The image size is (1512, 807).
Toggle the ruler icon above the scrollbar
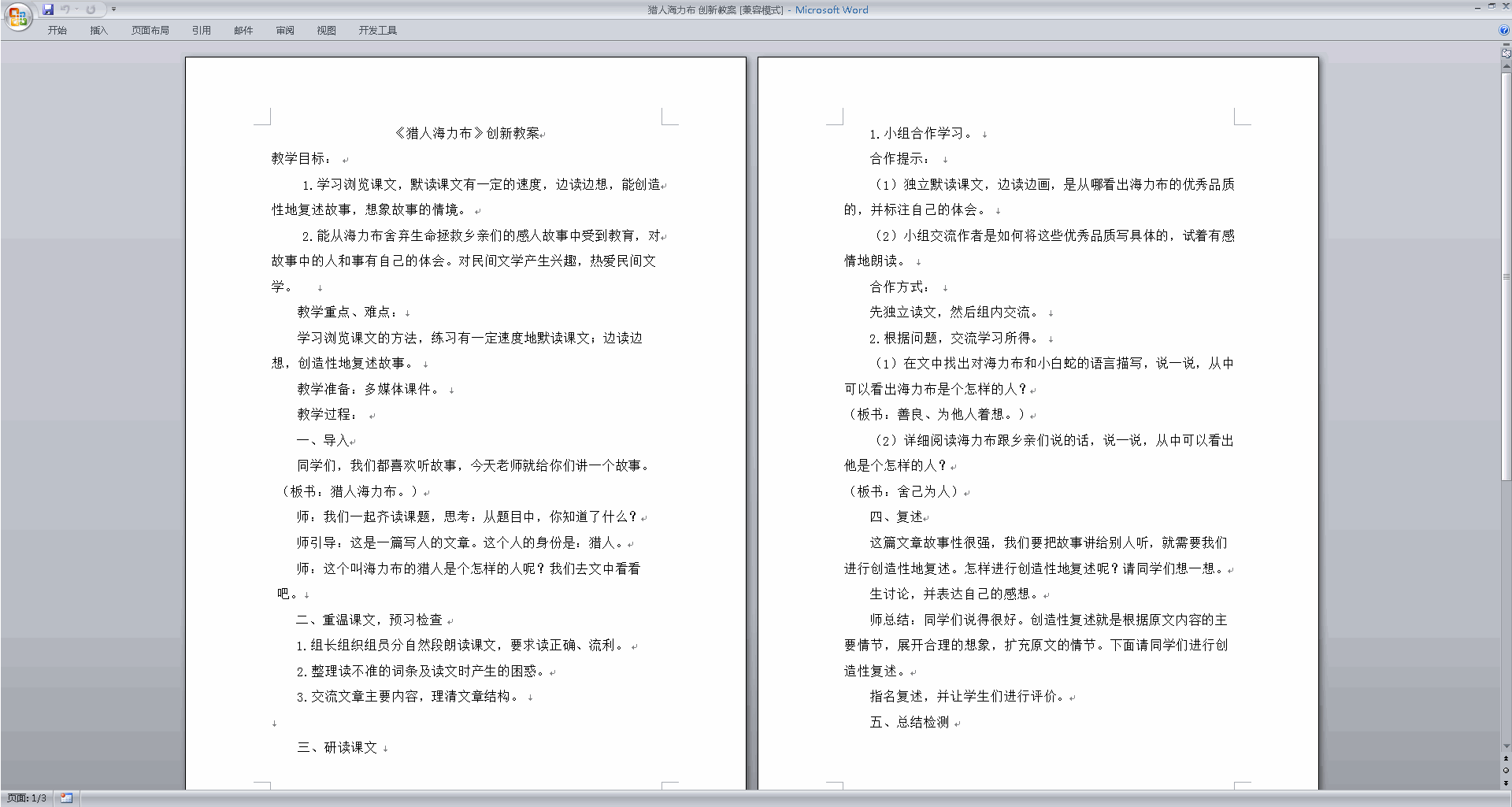click(1506, 54)
